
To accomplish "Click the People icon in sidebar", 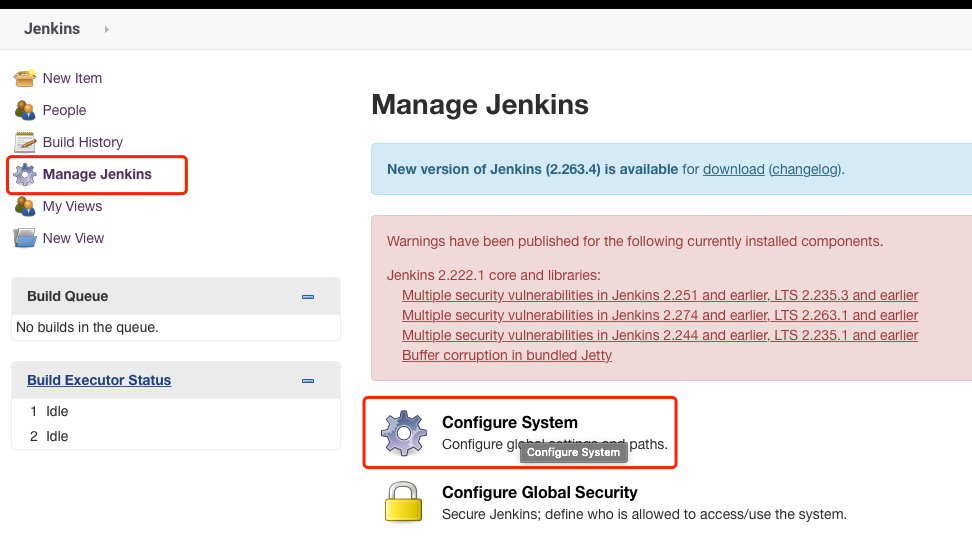I will 25,110.
